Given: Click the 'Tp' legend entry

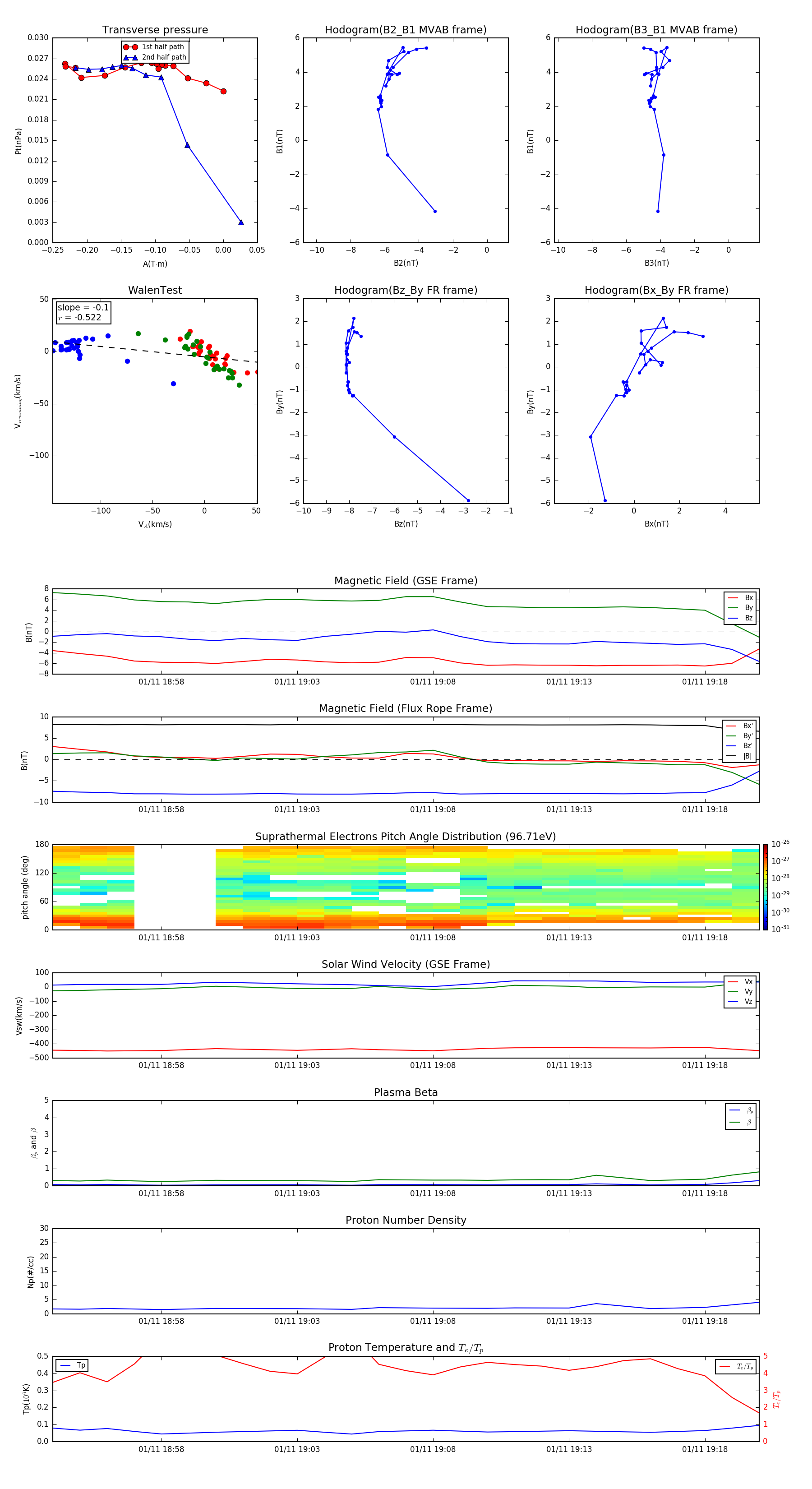Looking at the screenshot, I should [73, 1365].
